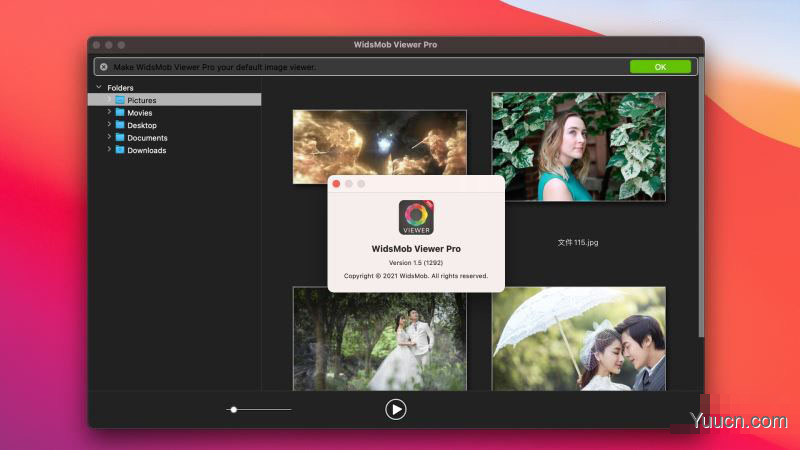Start the slideshow with the play button

396,408
